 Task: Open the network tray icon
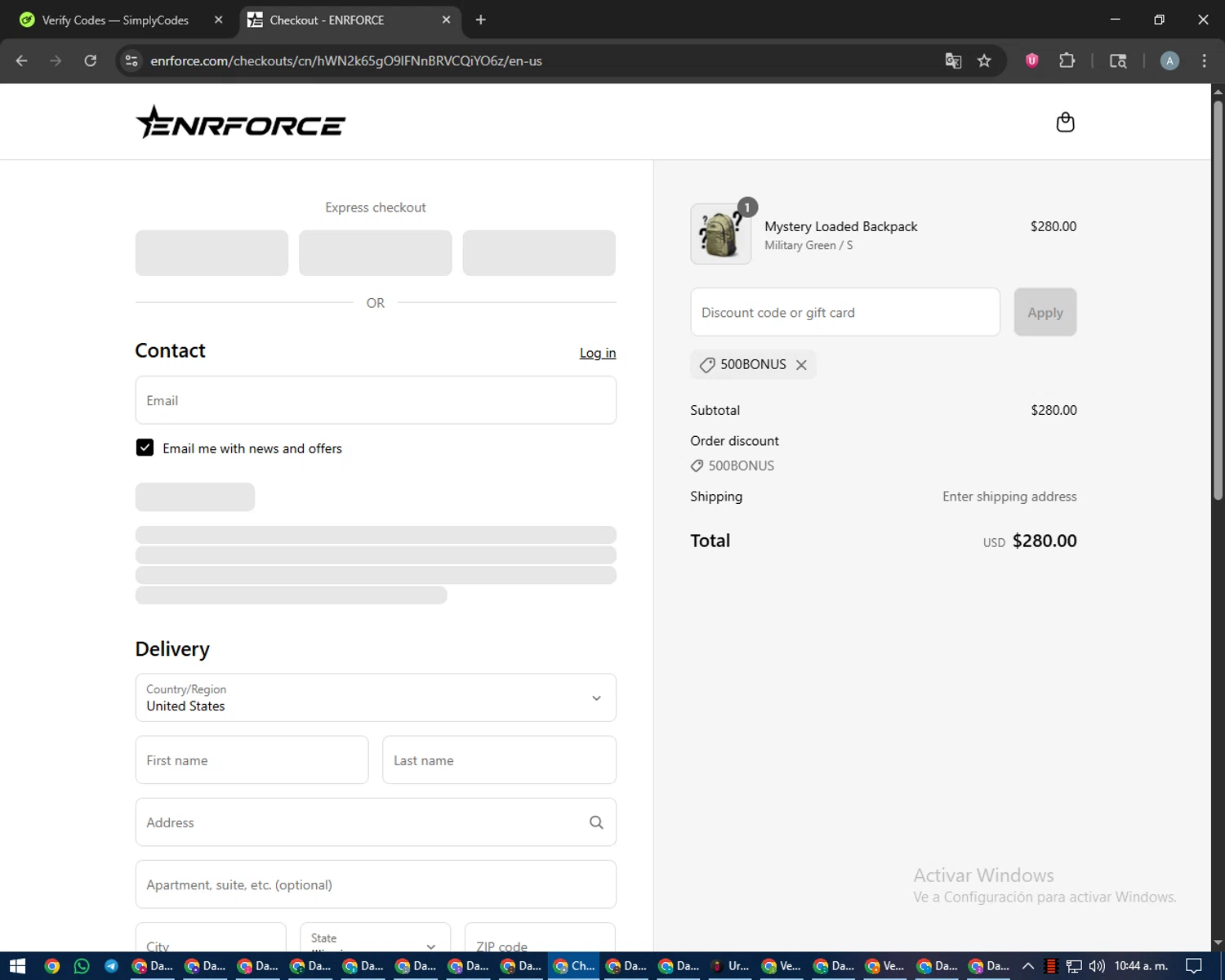1074,966
